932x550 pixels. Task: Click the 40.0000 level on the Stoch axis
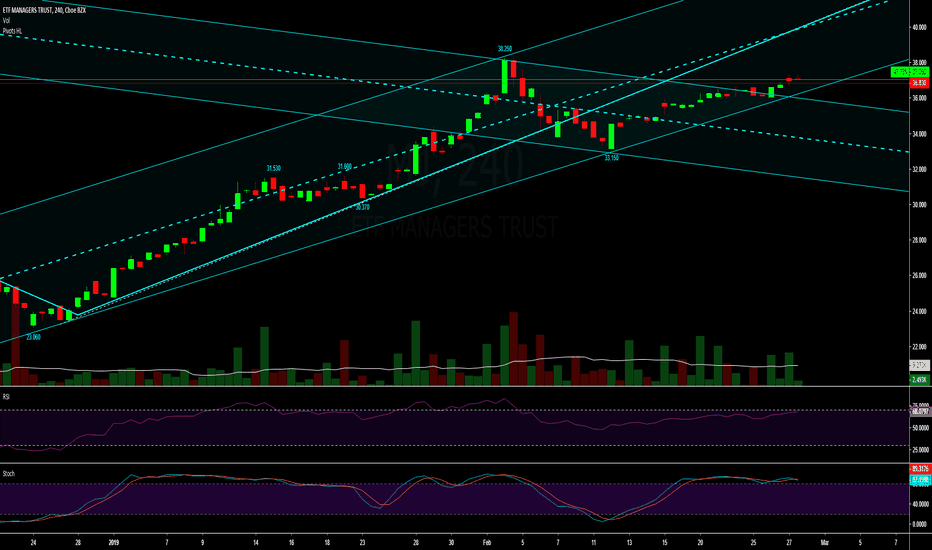tap(920, 504)
